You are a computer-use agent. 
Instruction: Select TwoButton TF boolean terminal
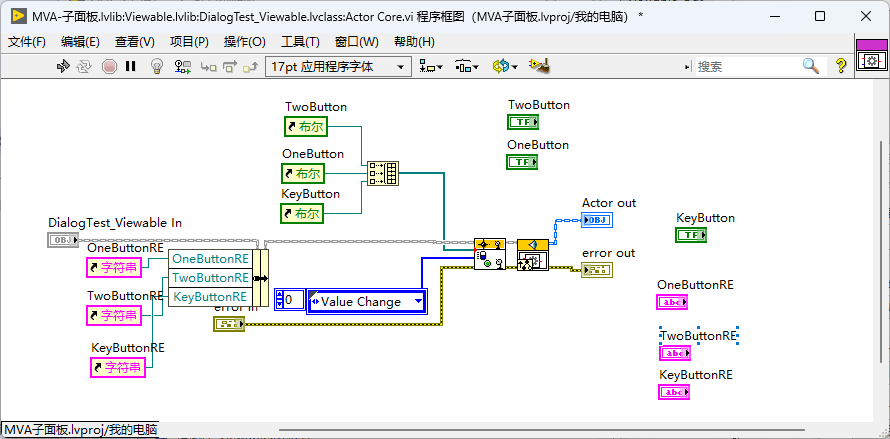click(x=523, y=122)
